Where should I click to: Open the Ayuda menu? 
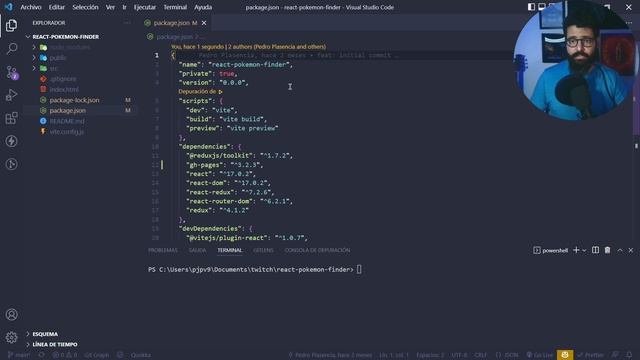[x=203, y=7]
